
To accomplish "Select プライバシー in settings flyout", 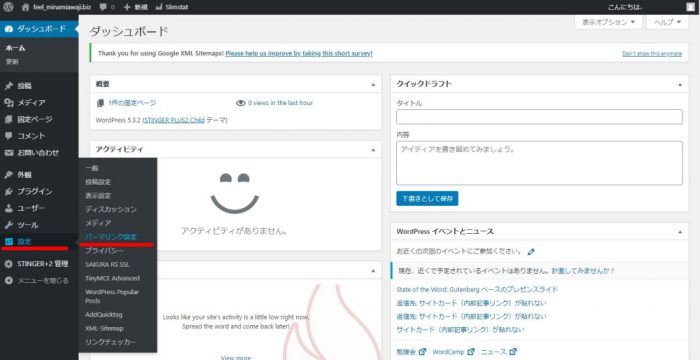I will tap(104, 251).
